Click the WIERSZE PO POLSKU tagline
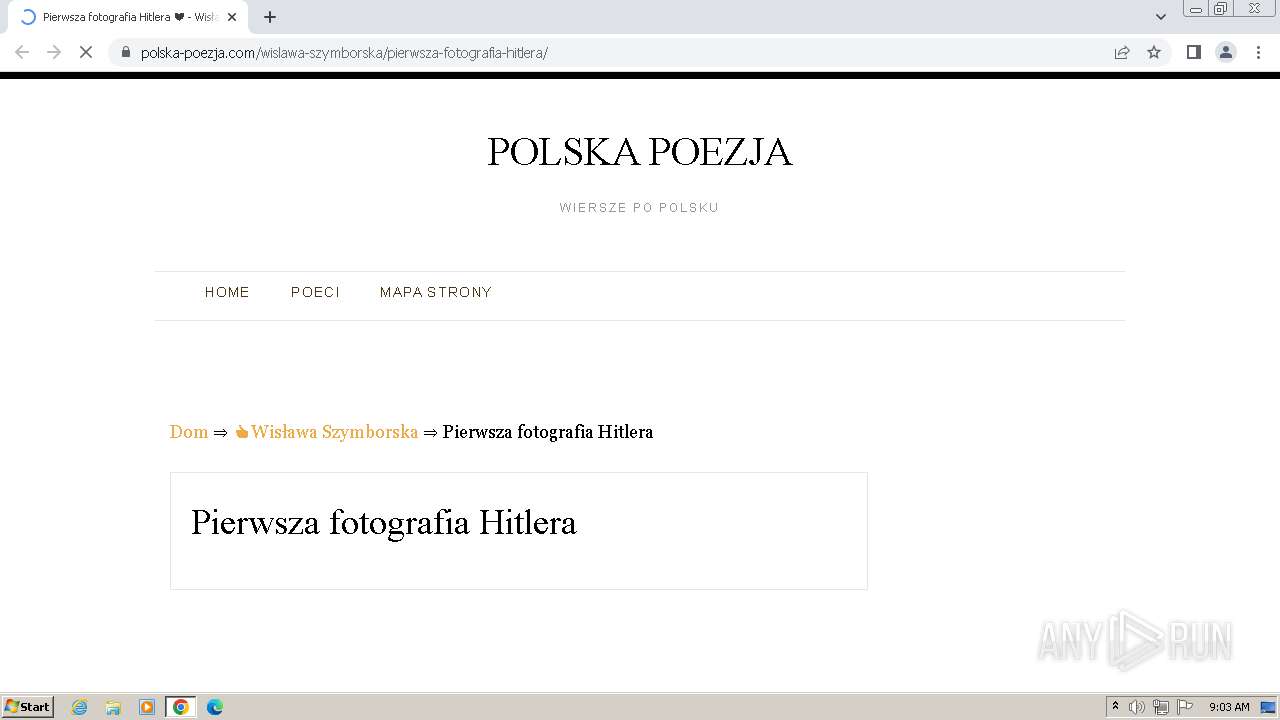Screen dimensions: 1280x720 point(639,208)
